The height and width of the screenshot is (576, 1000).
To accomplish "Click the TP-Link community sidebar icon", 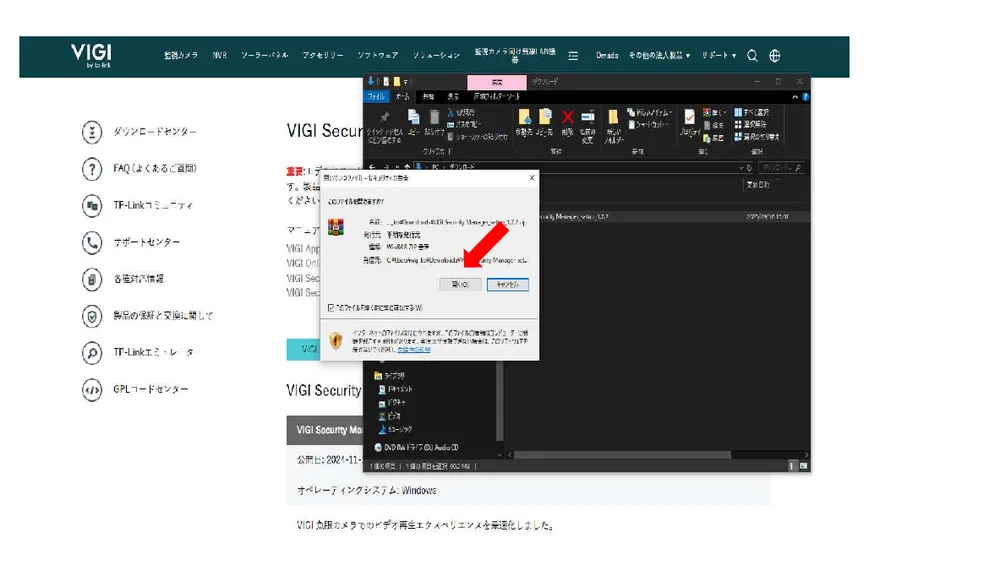I will 92,206.
